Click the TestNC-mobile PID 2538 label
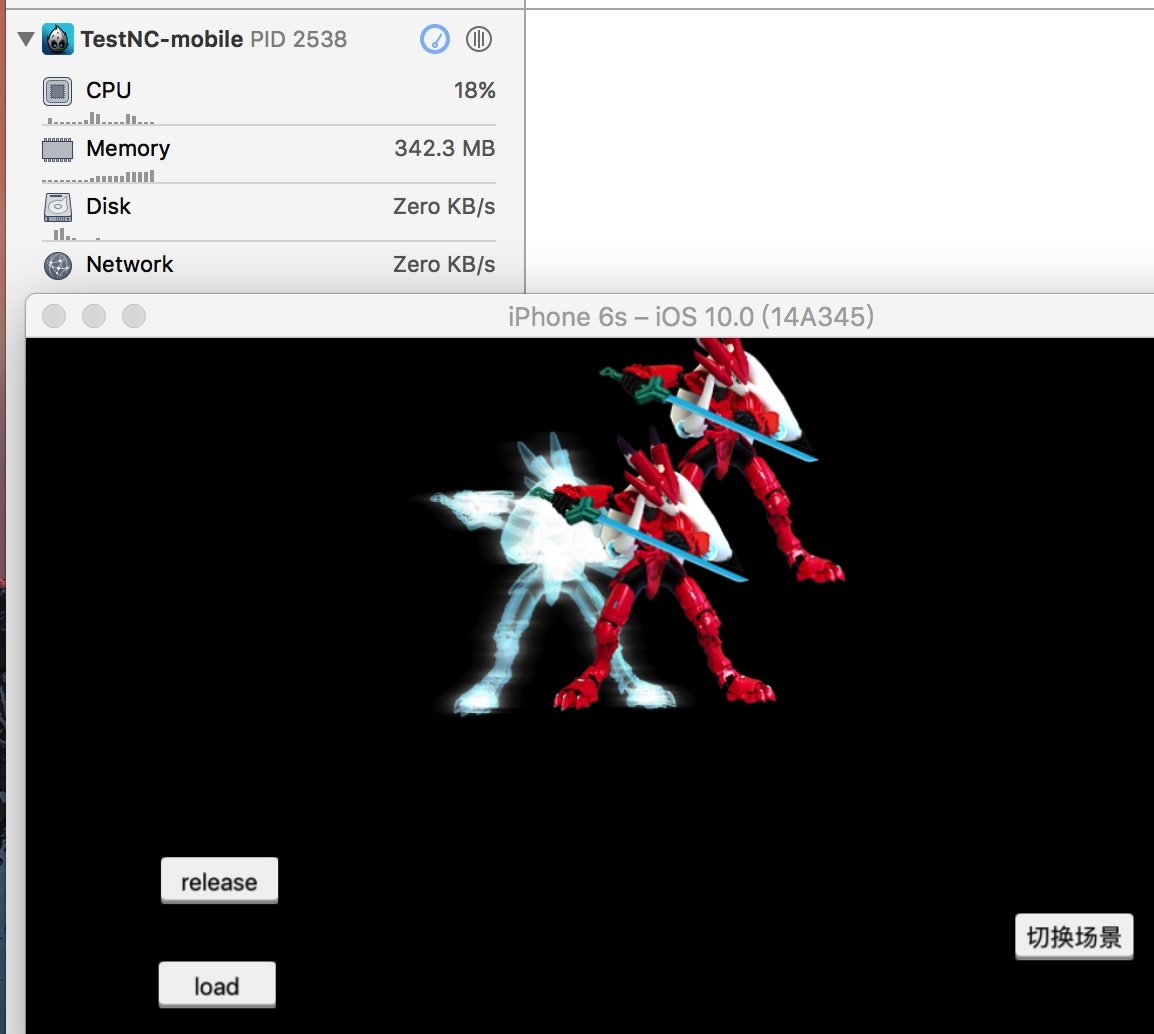Image resolution: width=1154 pixels, height=1034 pixels. tap(213, 39)
